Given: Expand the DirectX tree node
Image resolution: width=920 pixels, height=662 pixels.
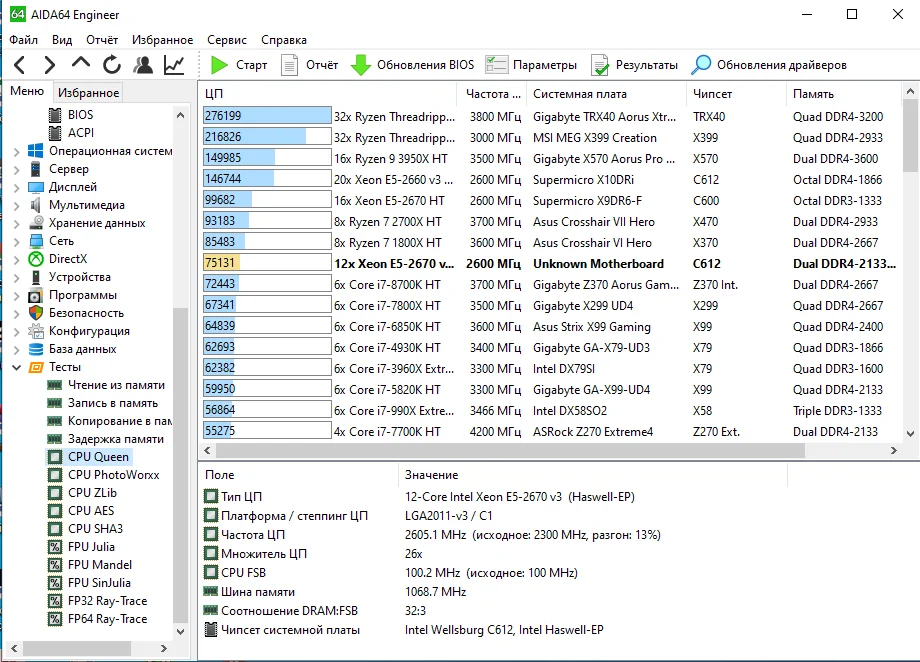Looking at the screenshot, I should [16, 259].
